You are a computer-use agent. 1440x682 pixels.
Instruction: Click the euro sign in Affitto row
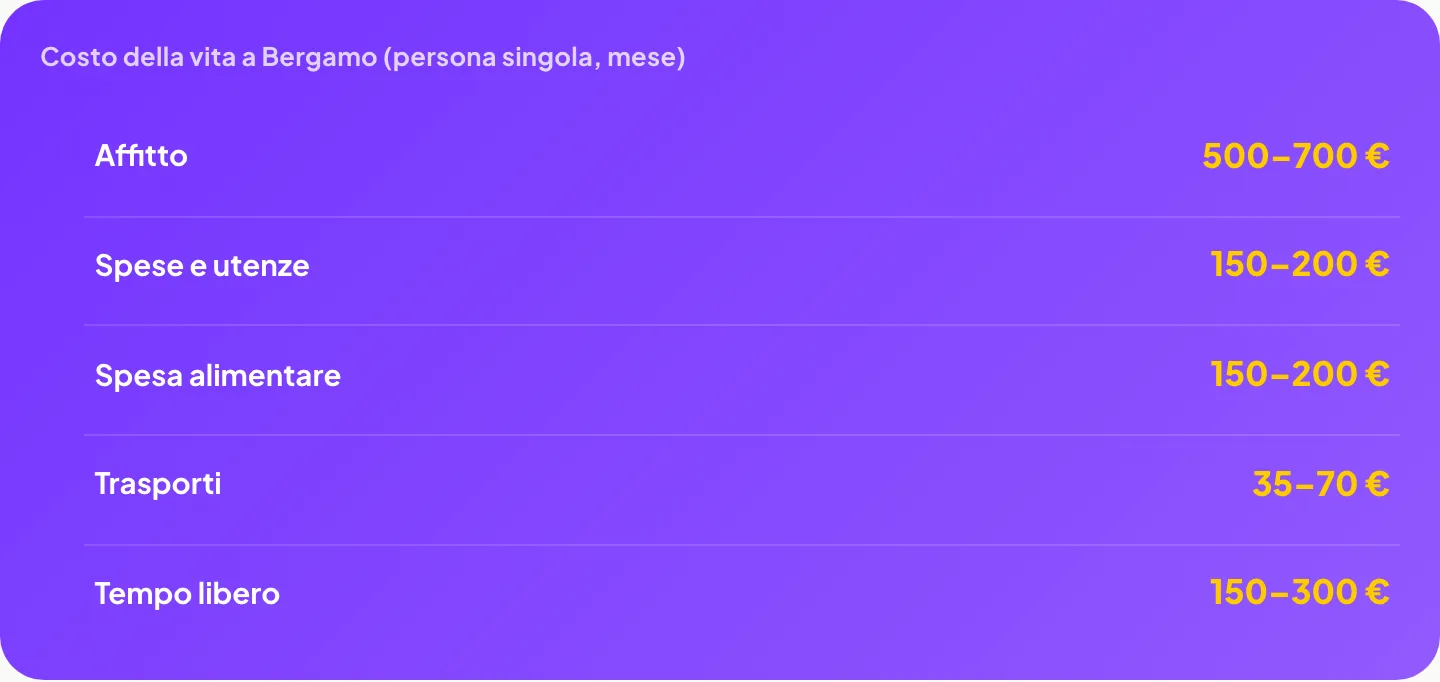(1377, 156)
